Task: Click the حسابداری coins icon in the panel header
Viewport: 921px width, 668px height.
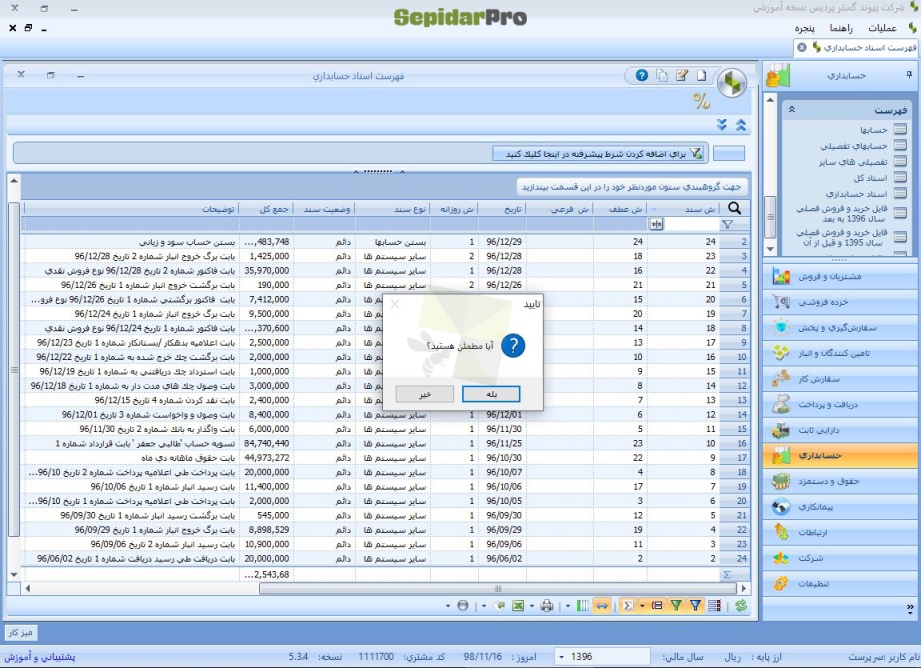Action: [x=778, y=76]
